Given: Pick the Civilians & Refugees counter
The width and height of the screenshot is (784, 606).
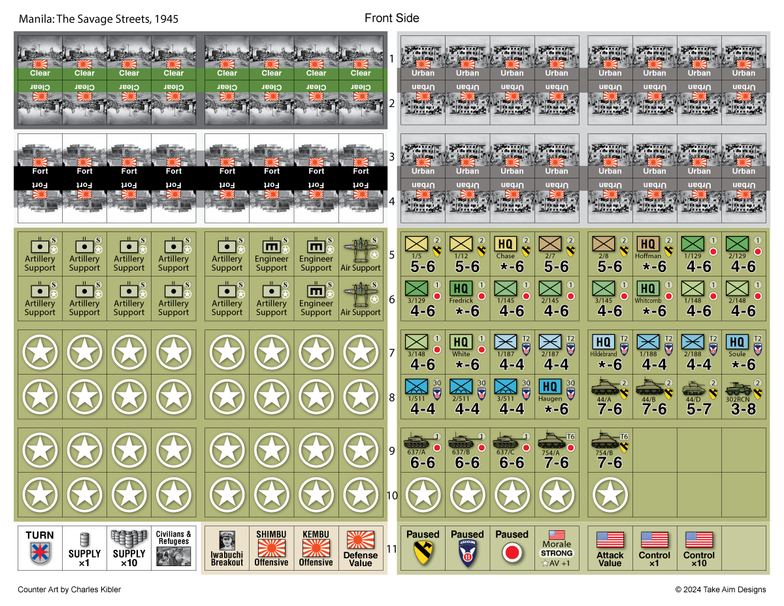Looking at the screenshot, I should tap(173, 548).
